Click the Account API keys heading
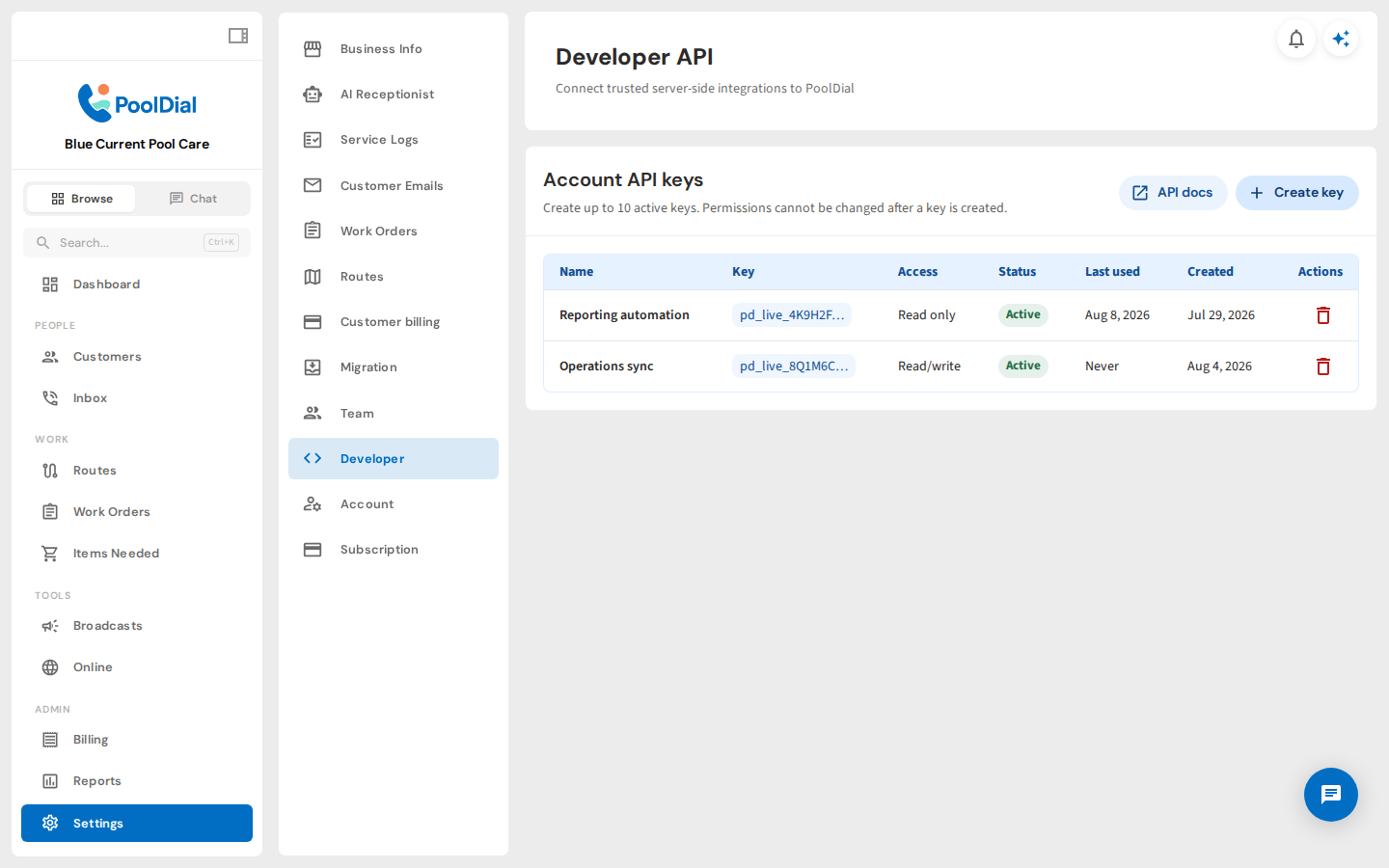The height and width of the screenshot is (868, 1389). pos(623,180)
